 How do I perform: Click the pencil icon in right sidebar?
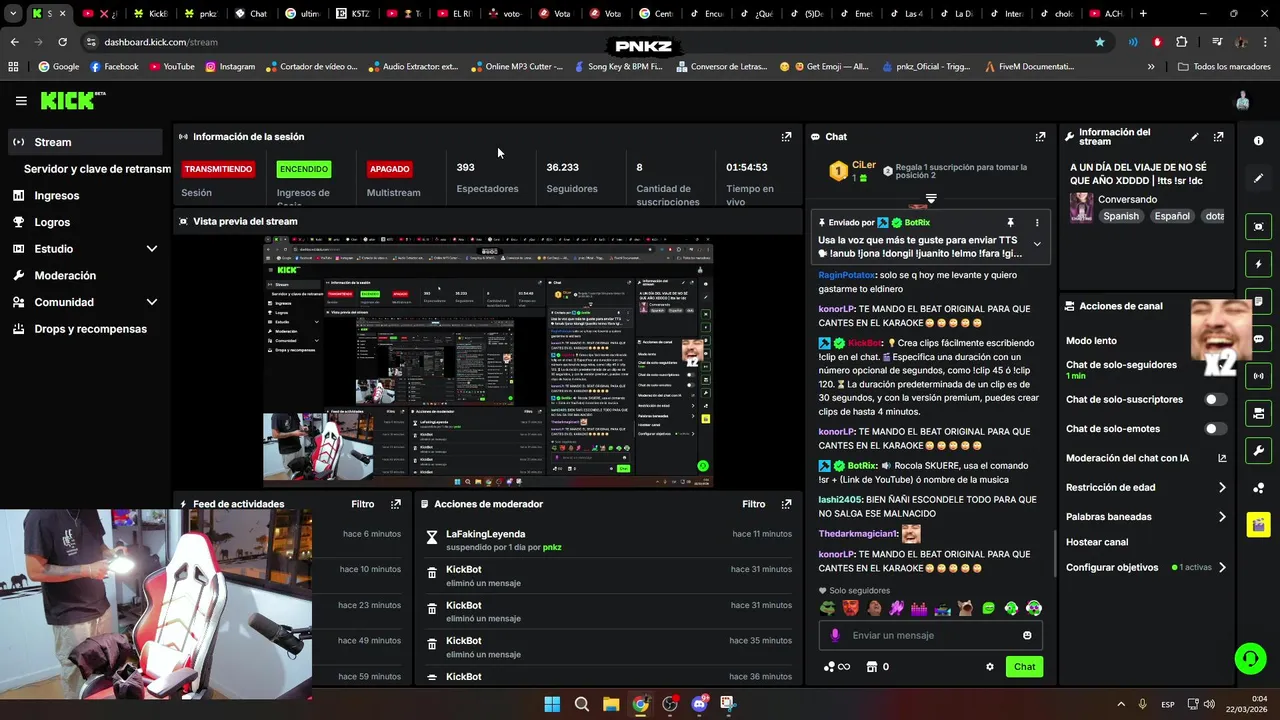tap(1258, 178)
